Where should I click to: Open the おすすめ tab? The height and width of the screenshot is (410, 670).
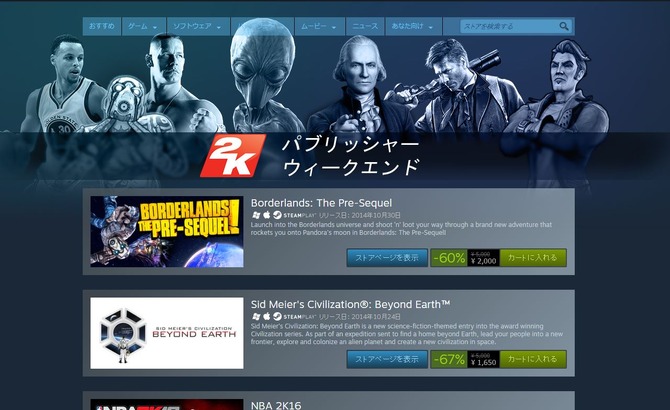point(102,26)
